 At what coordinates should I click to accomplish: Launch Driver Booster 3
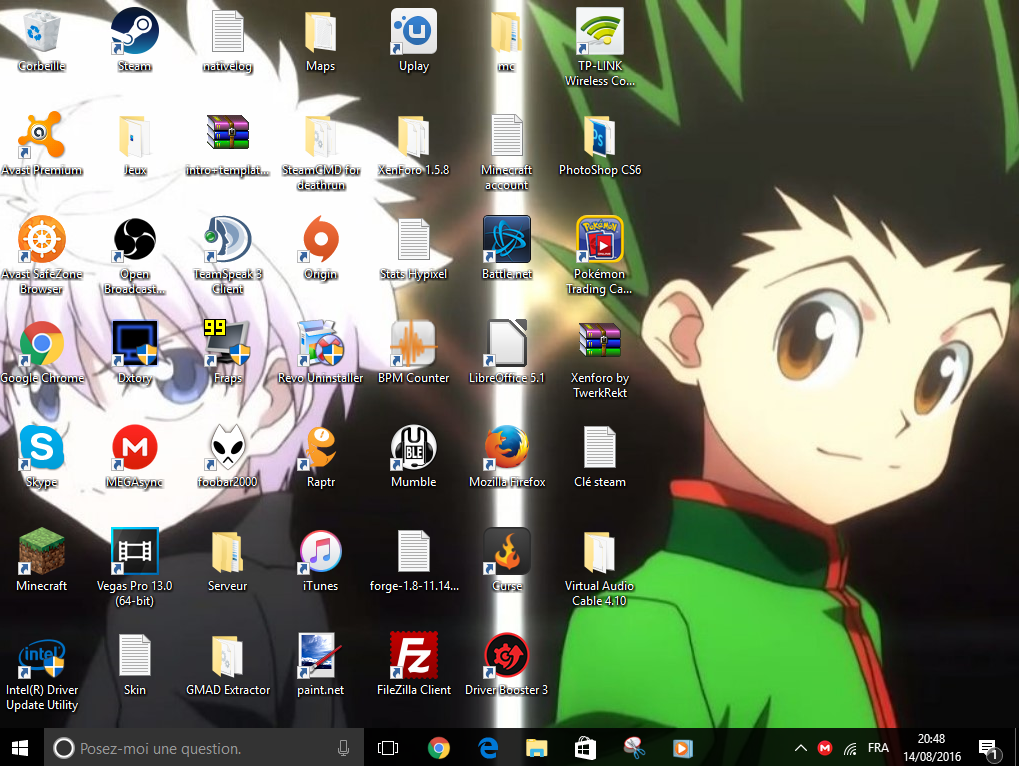coord(507,655)
